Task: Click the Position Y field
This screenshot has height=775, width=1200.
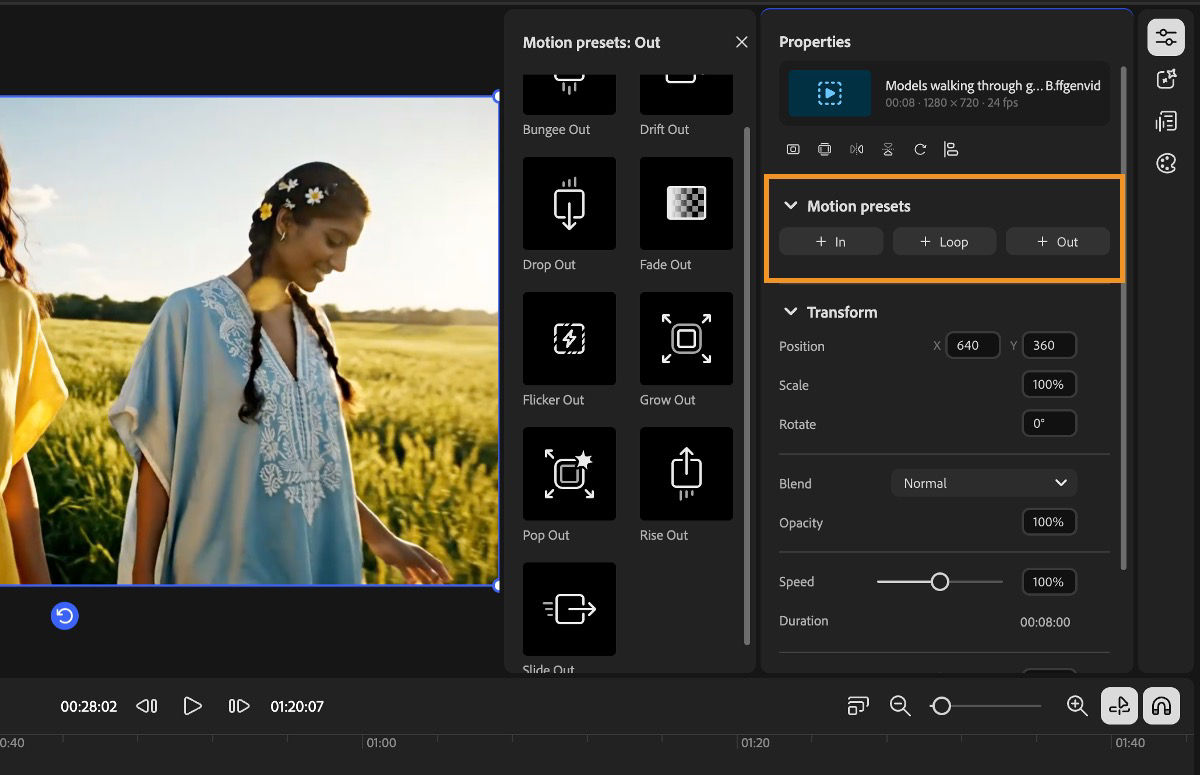Action: coord(1049,345)
